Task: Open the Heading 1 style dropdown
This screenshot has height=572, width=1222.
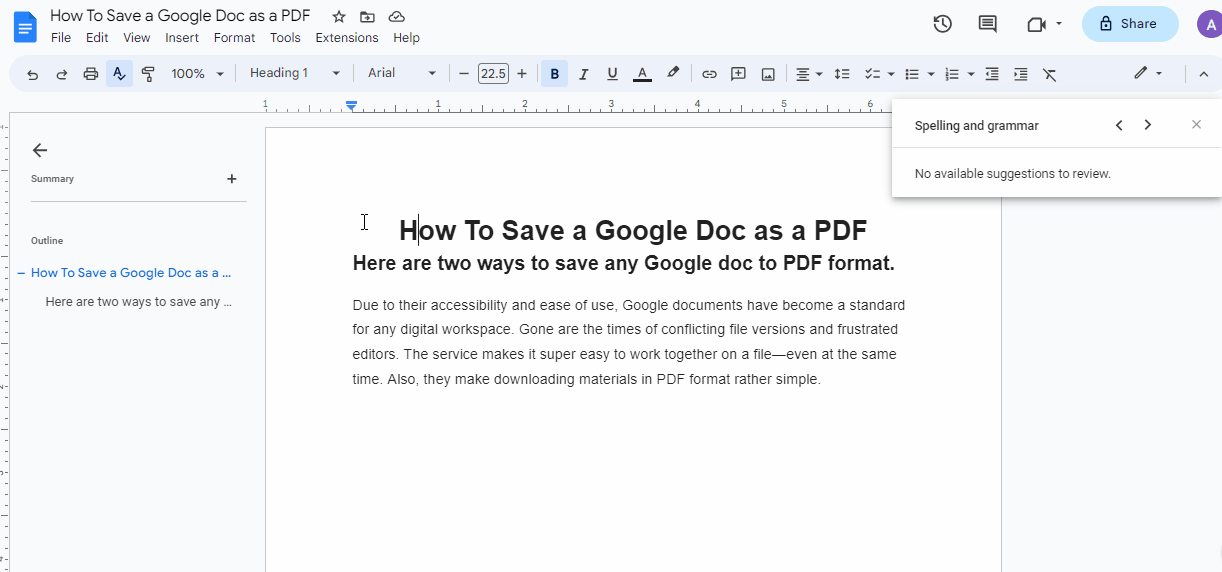Action: click(295, 73)
